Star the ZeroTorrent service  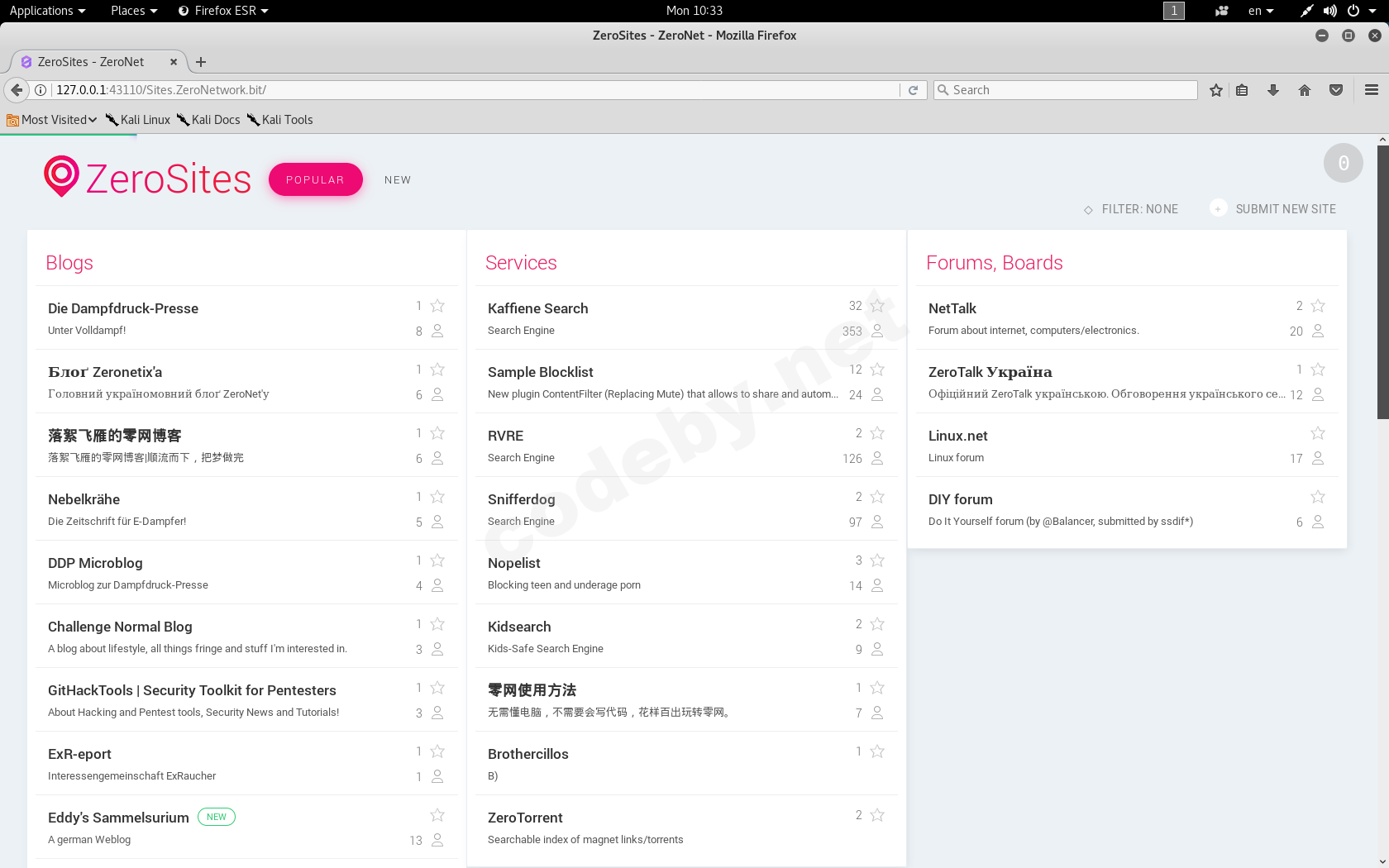coord(877,814)
